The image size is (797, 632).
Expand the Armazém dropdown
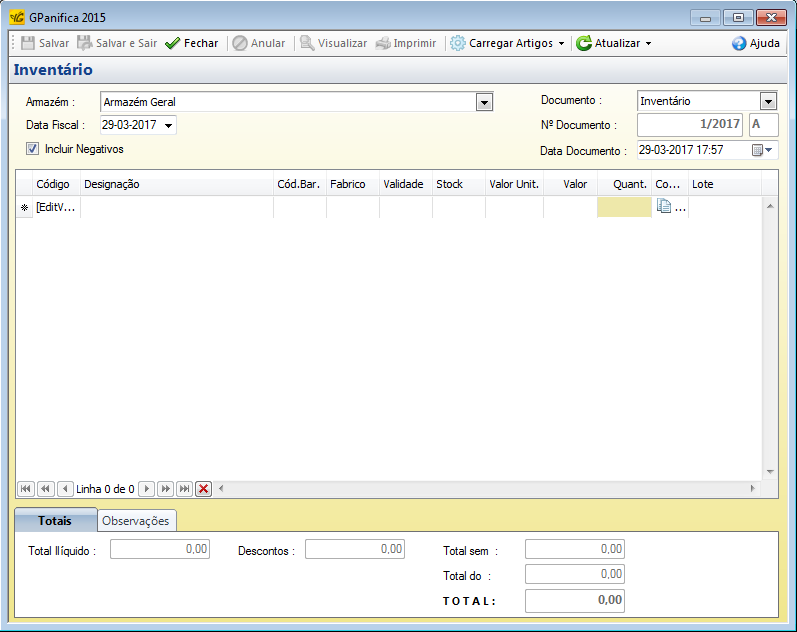[x=484, y=102]
